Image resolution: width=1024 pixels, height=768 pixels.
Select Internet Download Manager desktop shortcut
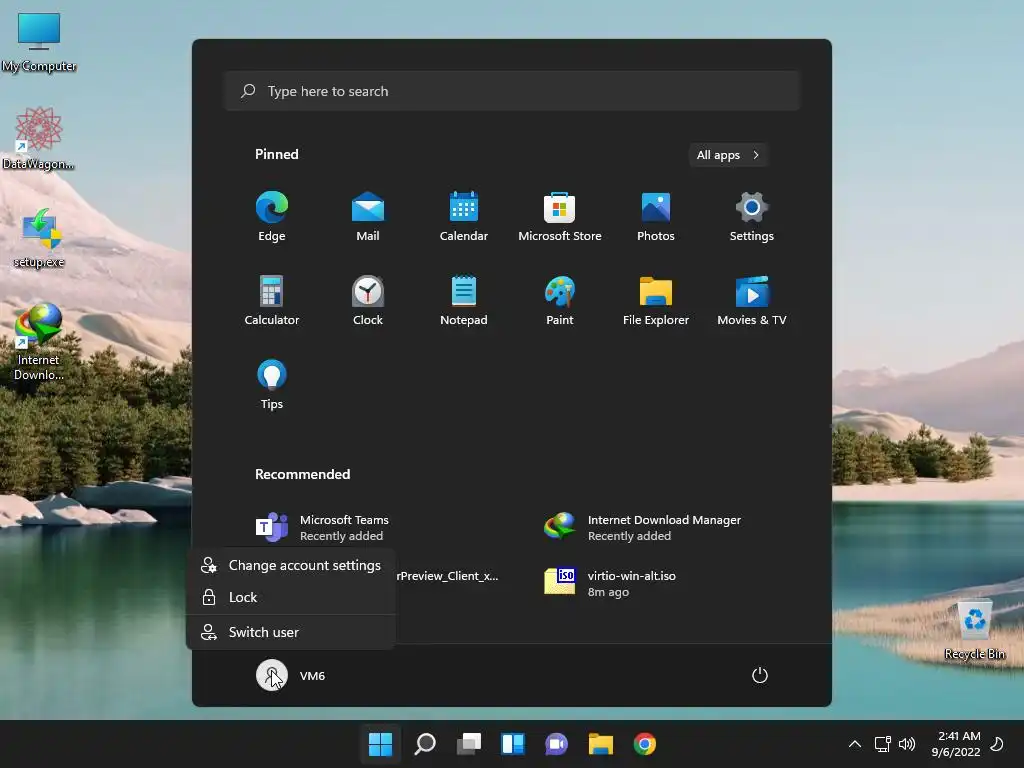click(39, 342)
